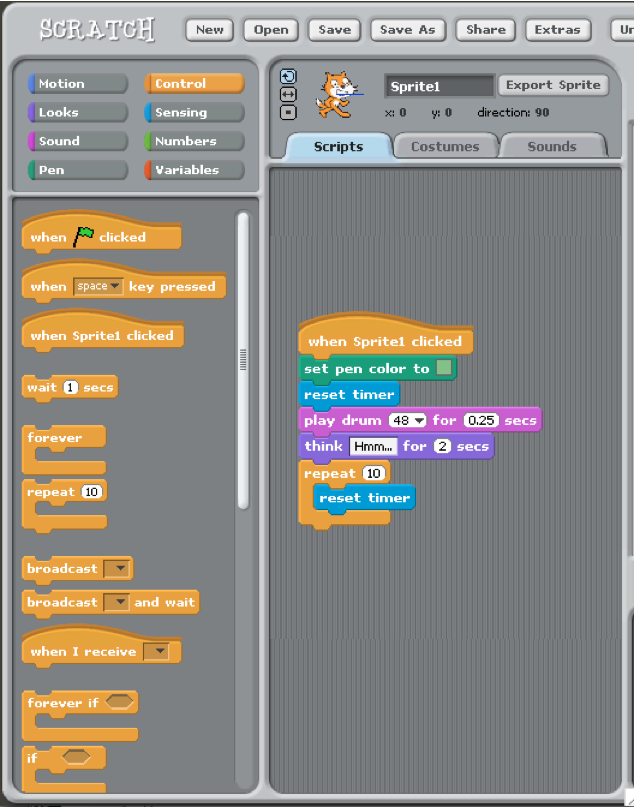The width and height of the screenshot is (634, 807).
Task: Open the Variables blocks category
Action: tap(194, 170)
